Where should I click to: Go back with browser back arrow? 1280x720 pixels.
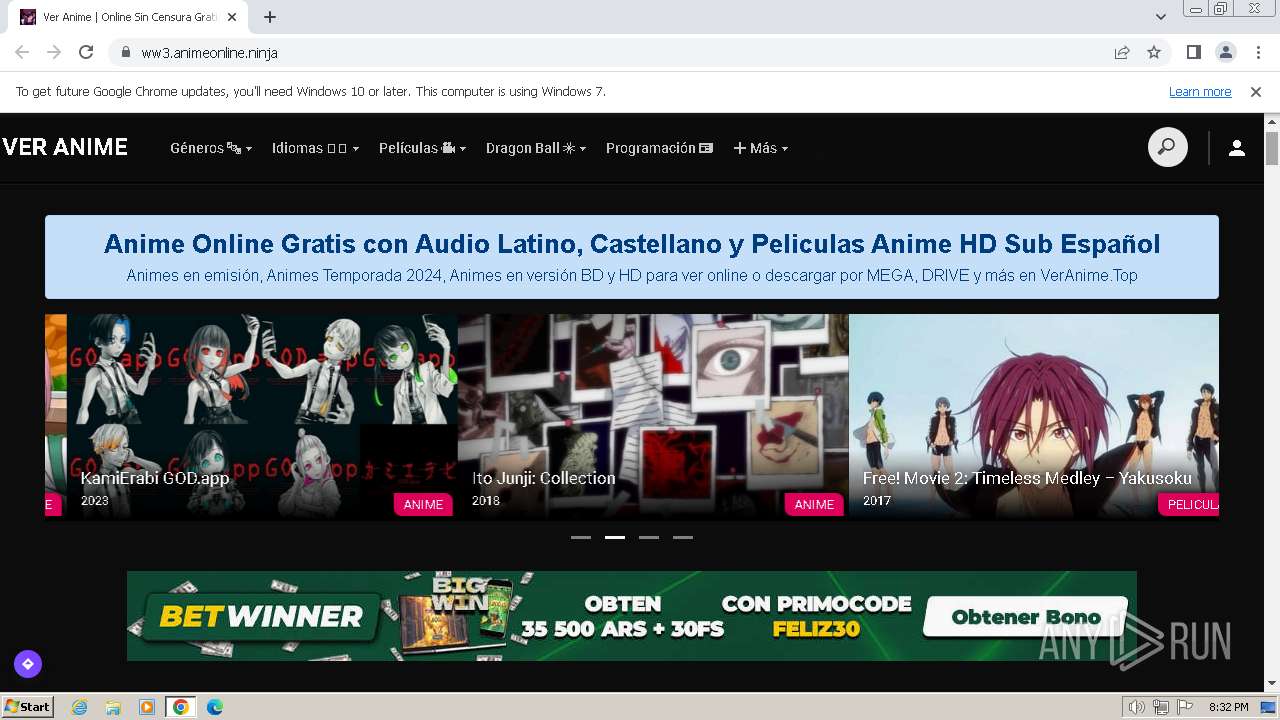[22, 52]
